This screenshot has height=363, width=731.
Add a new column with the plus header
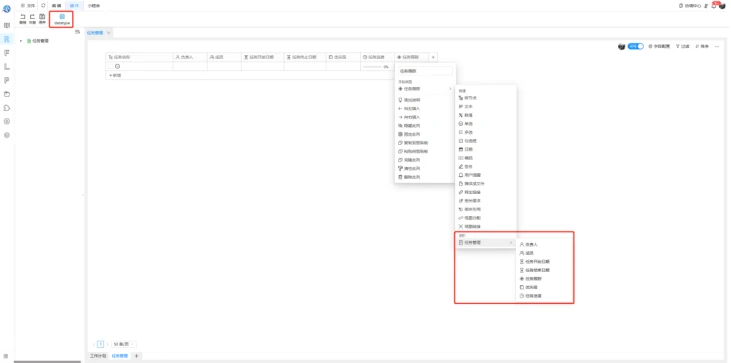pos(433,57)
